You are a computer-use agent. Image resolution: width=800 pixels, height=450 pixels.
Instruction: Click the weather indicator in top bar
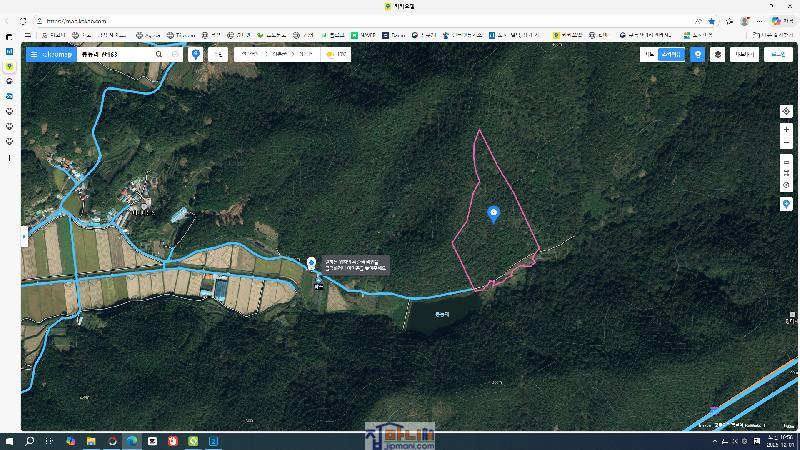click(336, 54)
